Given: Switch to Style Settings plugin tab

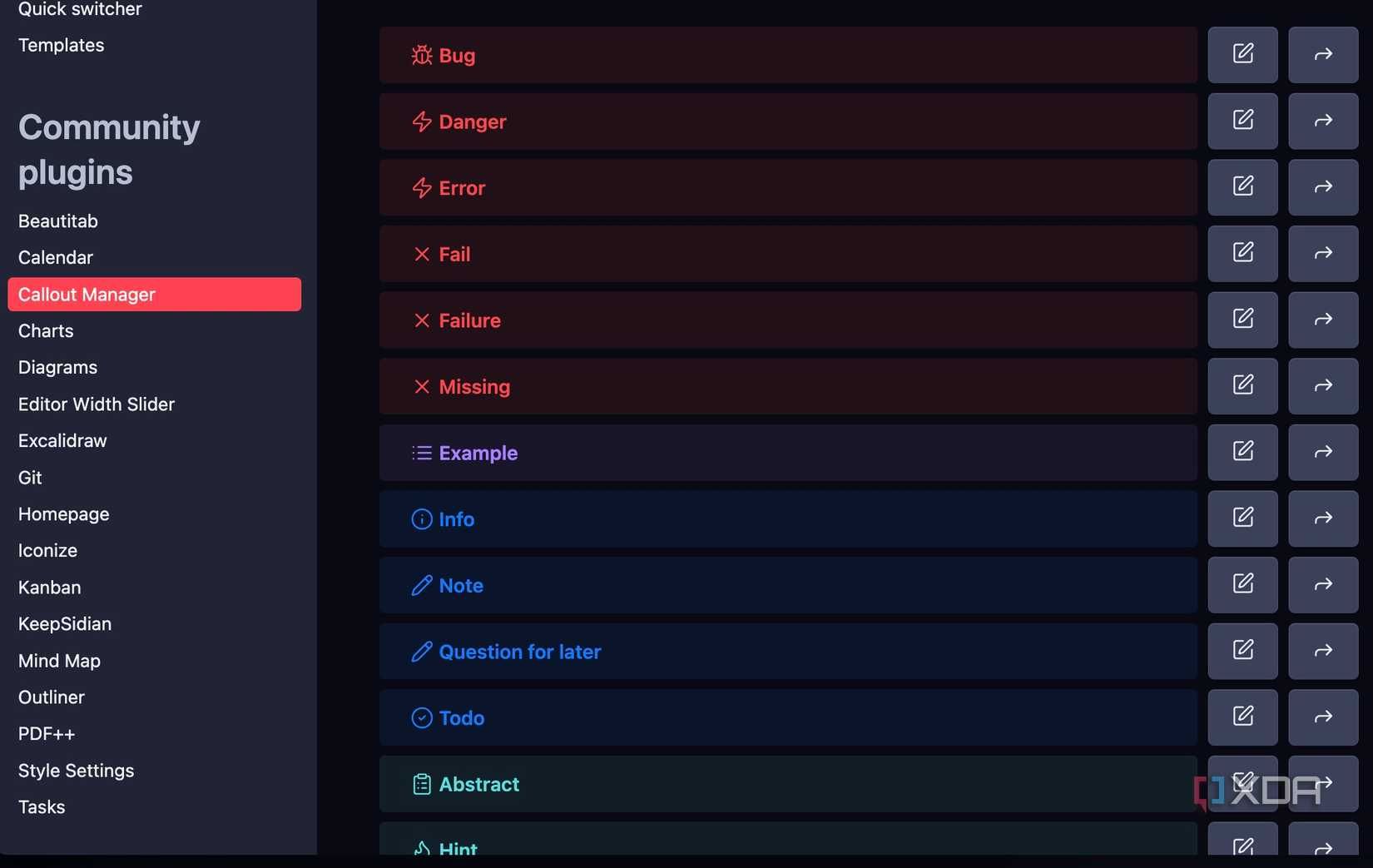Looking at the screenshot, I should [x=76, y=771].
